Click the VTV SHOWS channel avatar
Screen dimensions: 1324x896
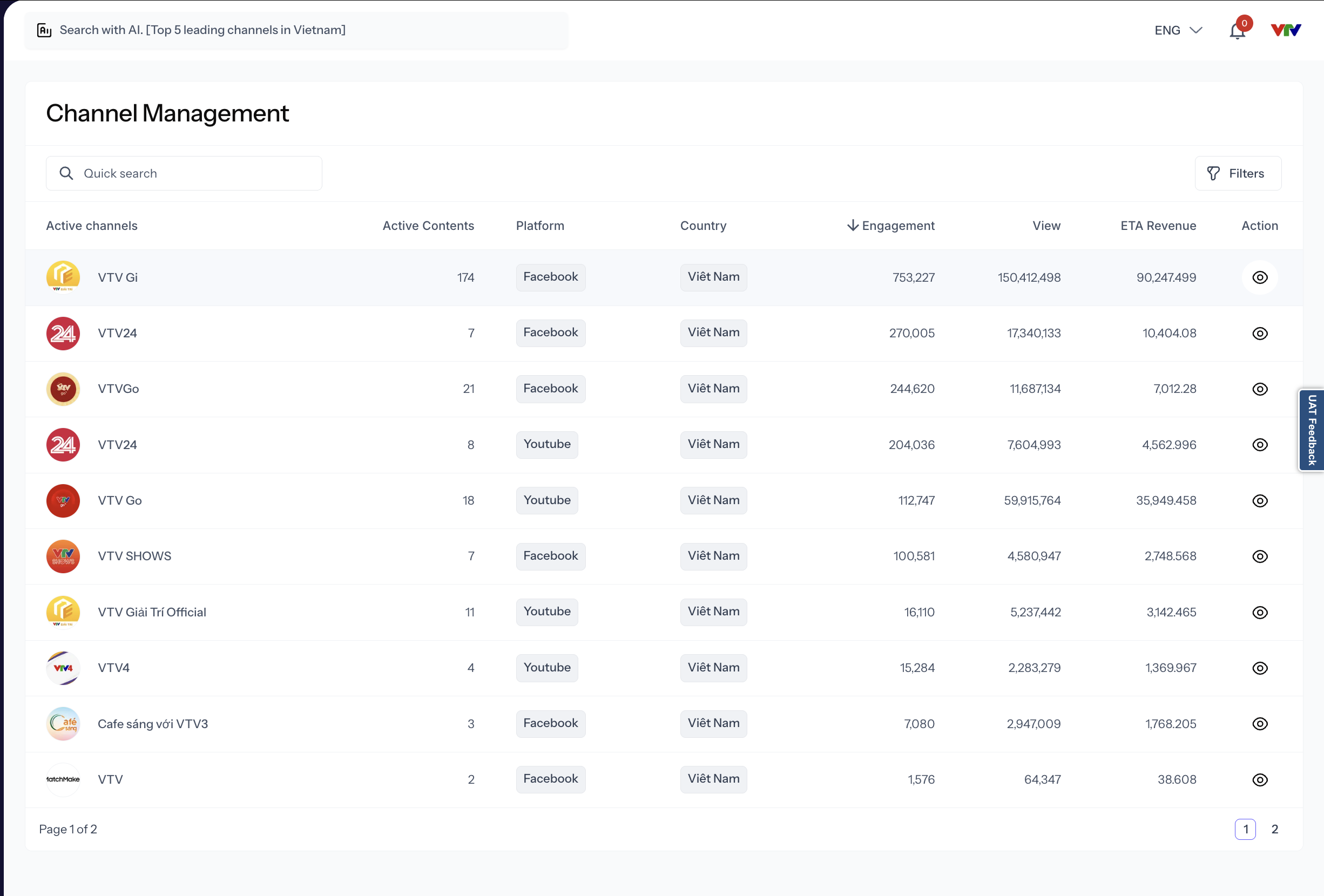pyautogui.click(x=63, y=556)
